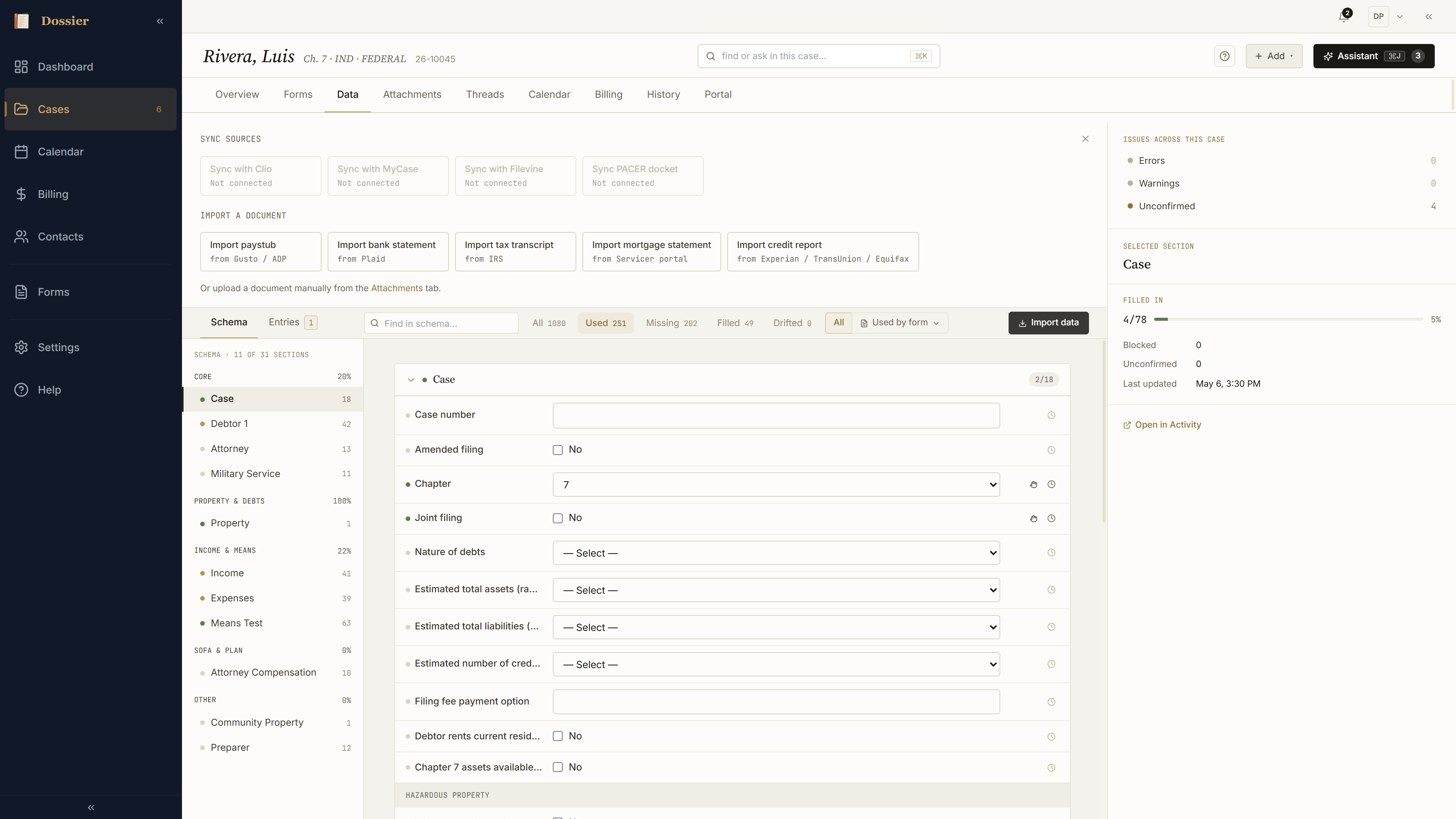Switch to Overview tab
This screenshot has height=819, width=1456.
click(237, 94)
